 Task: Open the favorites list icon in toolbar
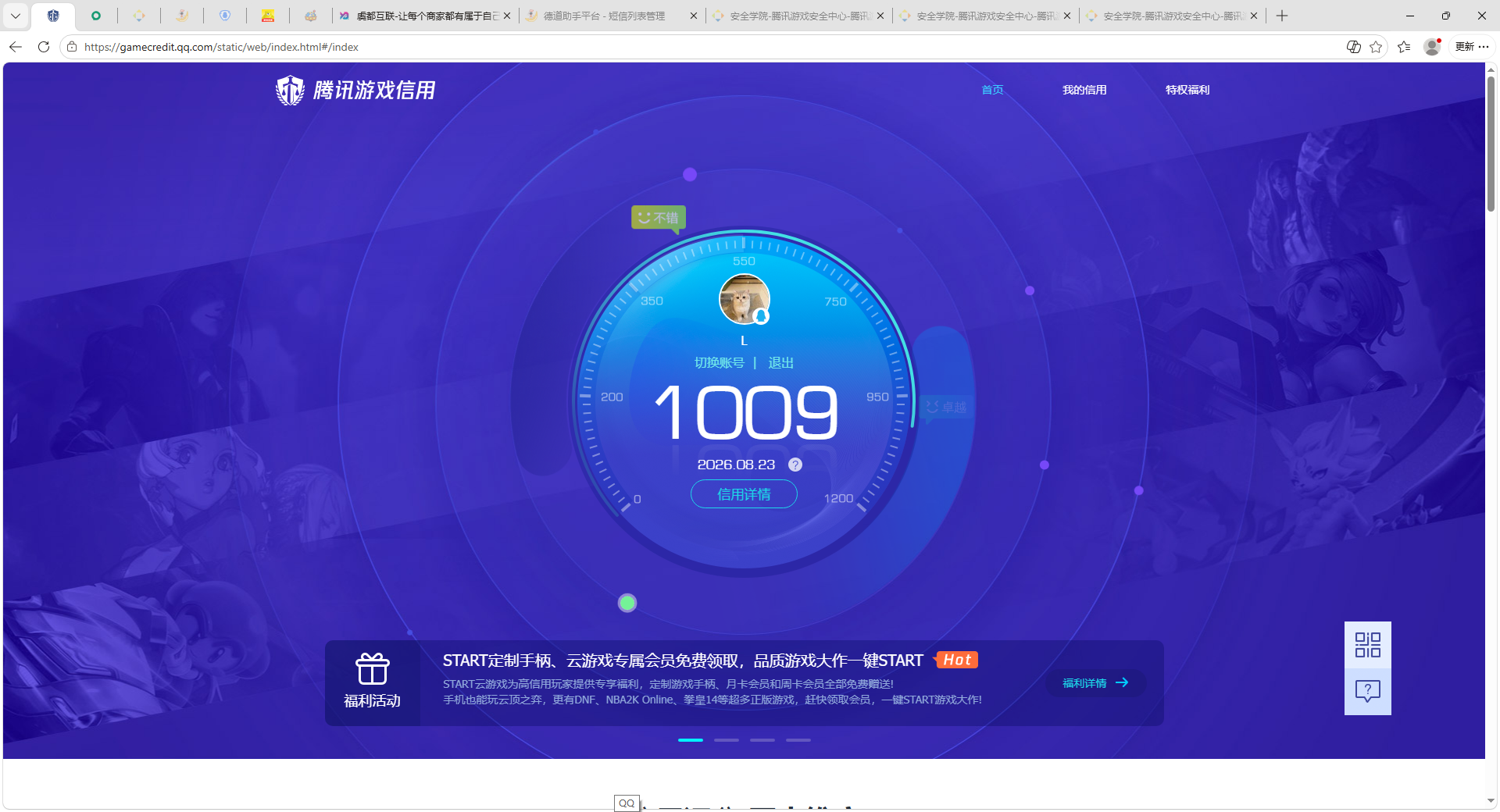pyautogui.click(x=1404, y=47)
